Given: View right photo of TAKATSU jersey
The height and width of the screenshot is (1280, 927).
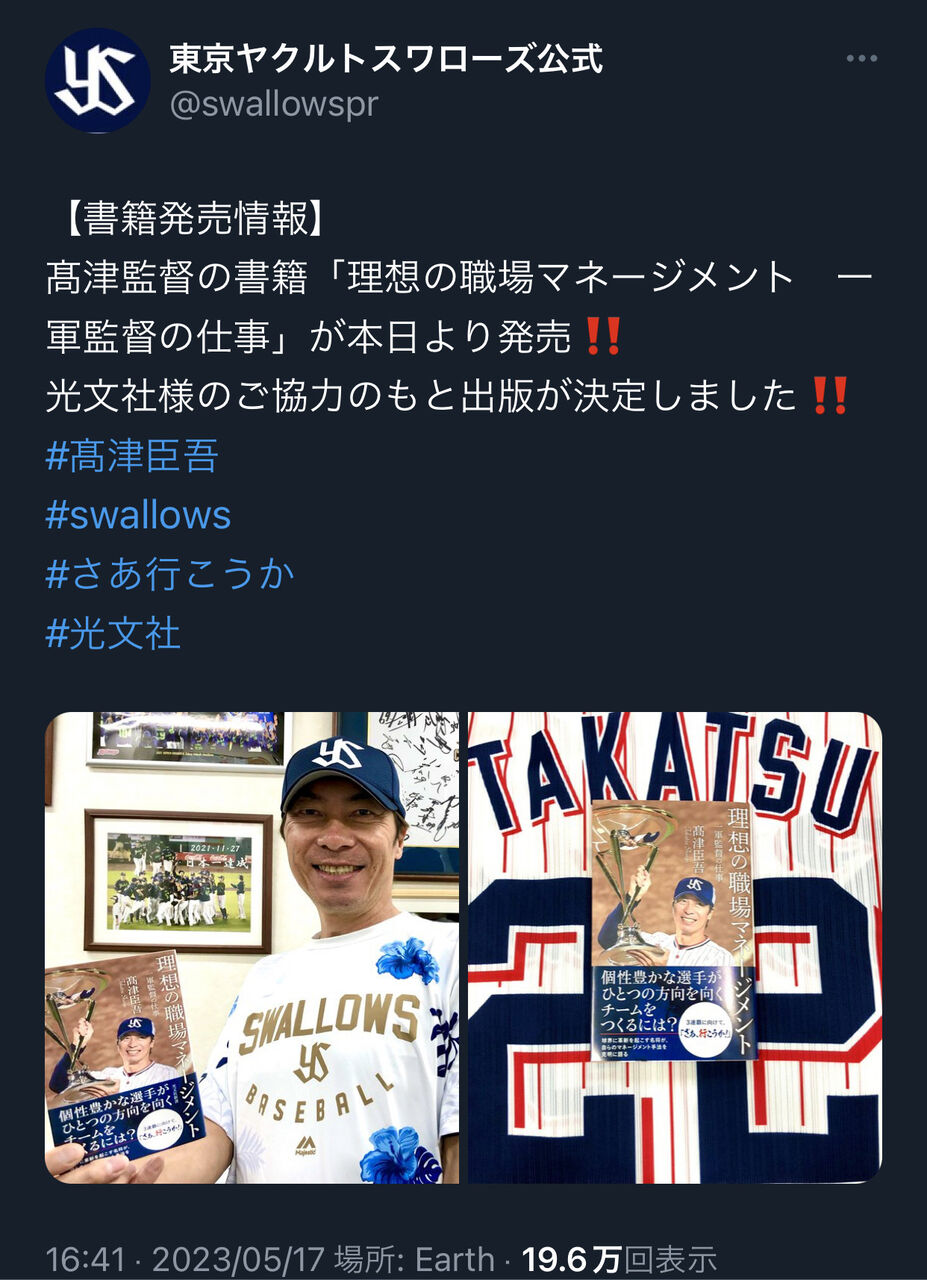Looking at the screenshot, I should 675,947.
